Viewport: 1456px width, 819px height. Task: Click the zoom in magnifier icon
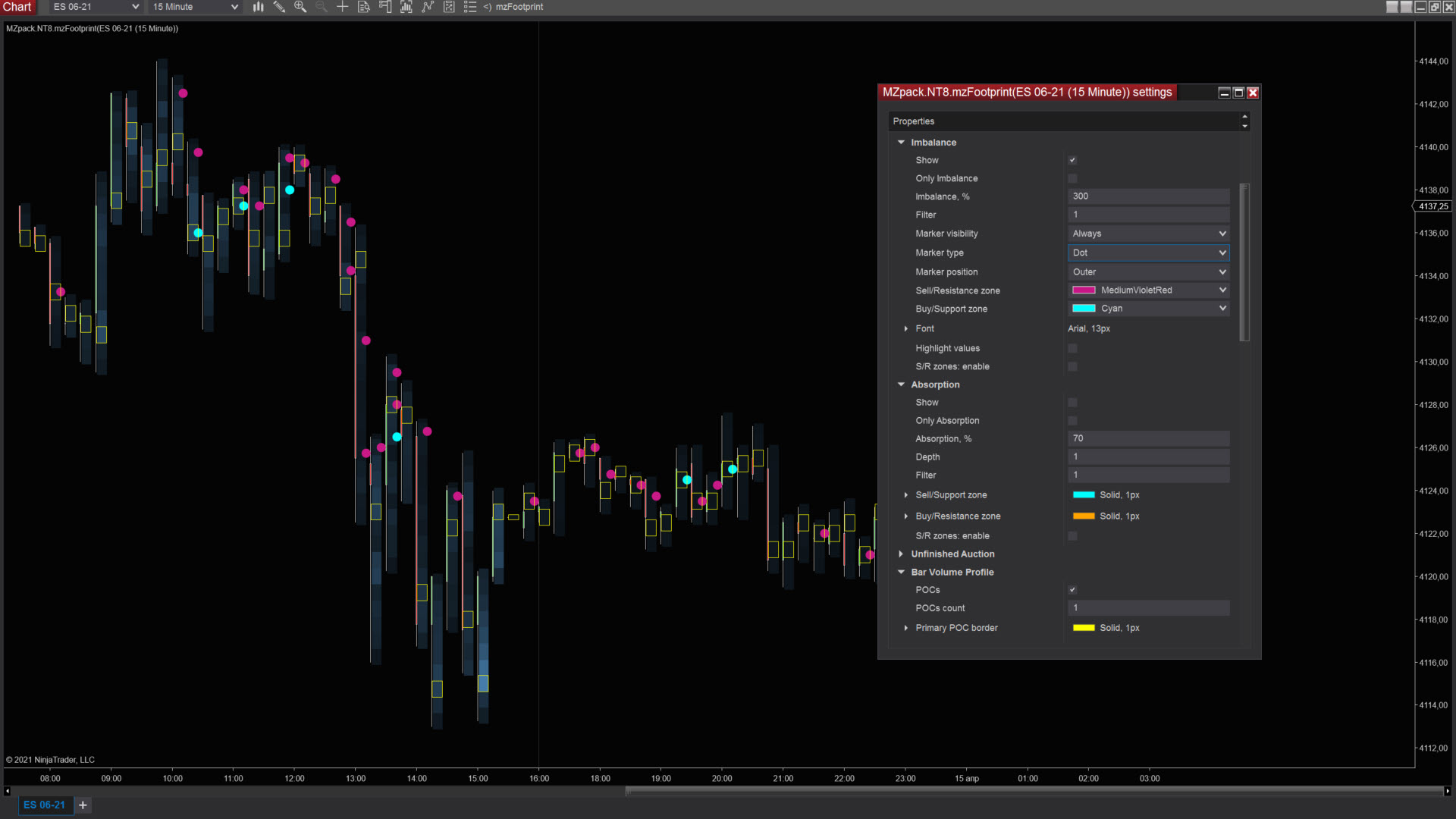tap(300, 7)
